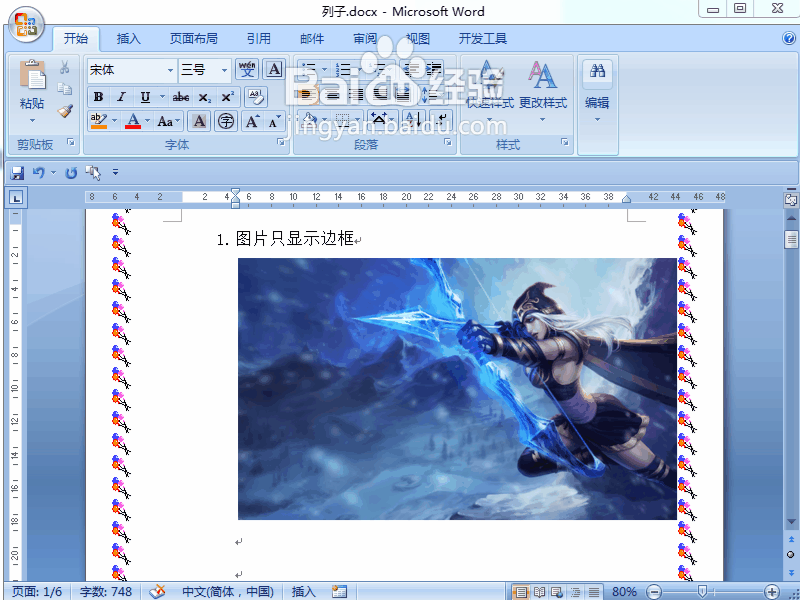The image size is (800, 600).
Task: Click the Grow Font icon
Action: point(251,120)
